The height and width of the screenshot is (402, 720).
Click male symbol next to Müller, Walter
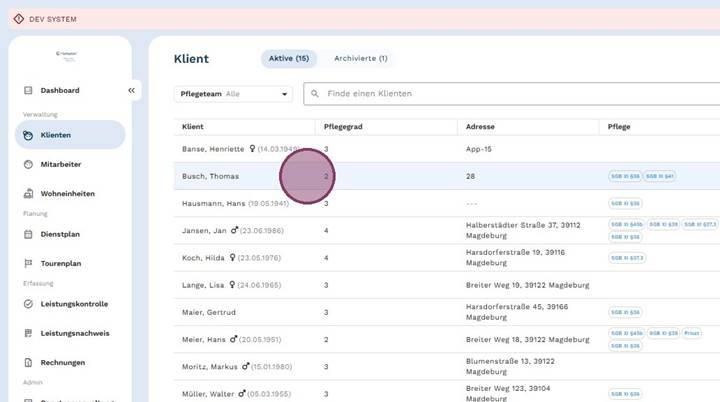242,393
